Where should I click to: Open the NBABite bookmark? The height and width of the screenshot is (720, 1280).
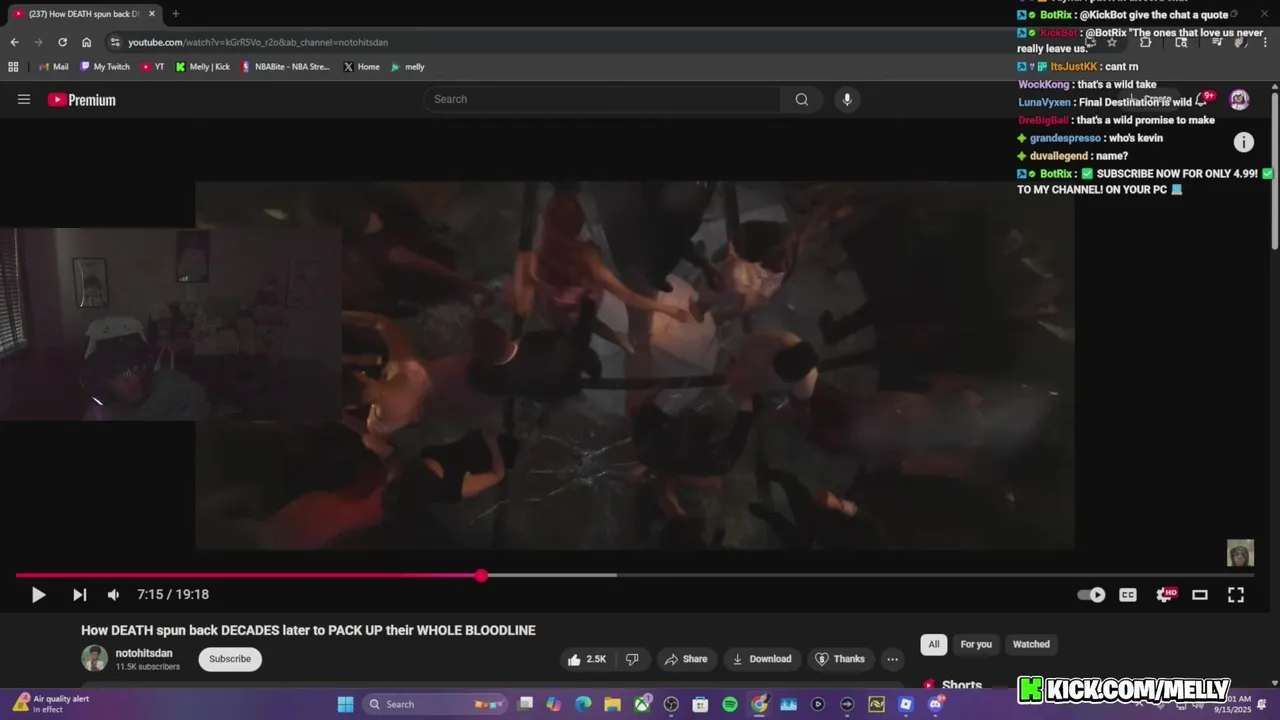click(x=285, y=67)
